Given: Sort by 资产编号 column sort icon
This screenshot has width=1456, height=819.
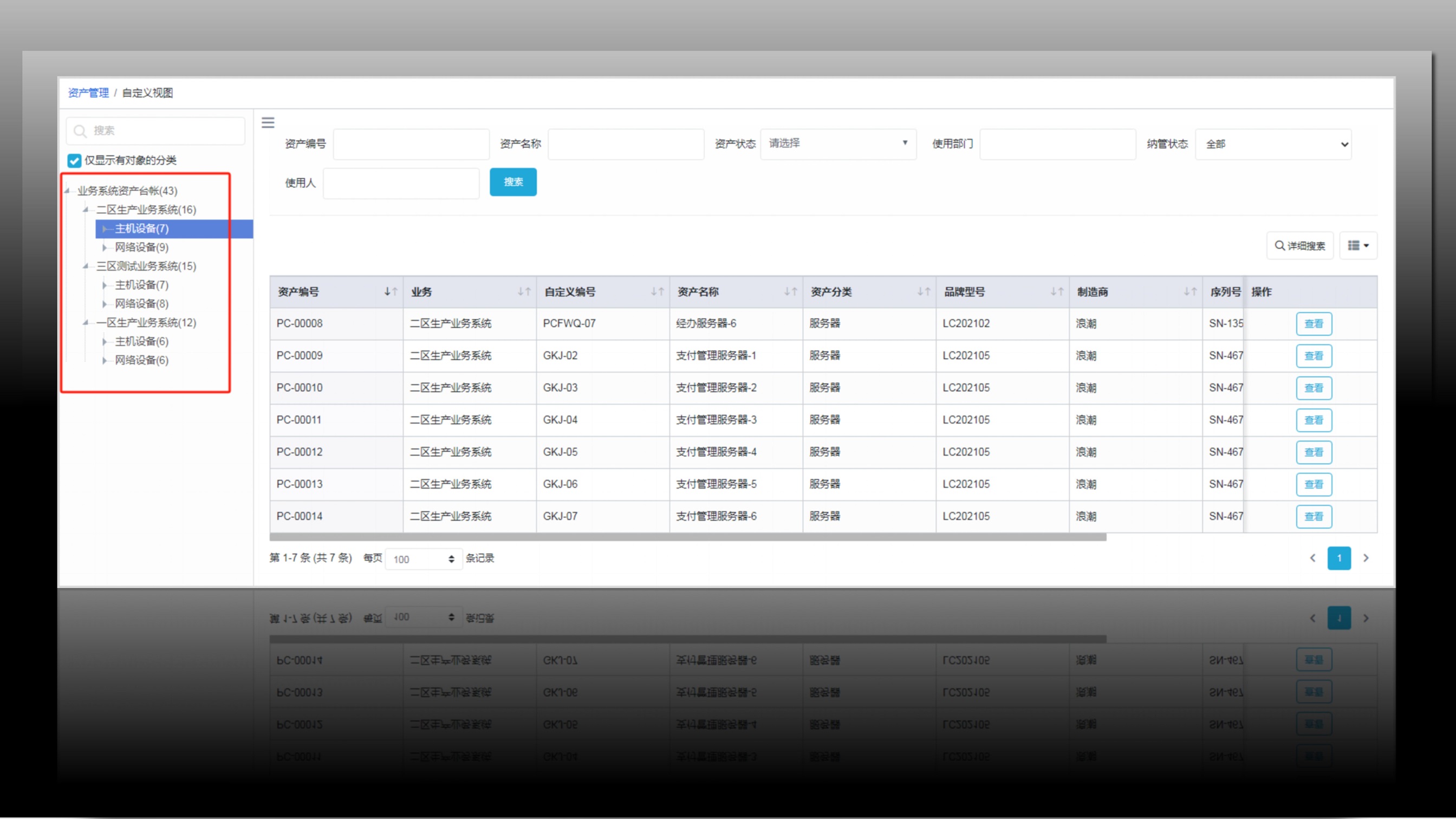Looking at the screenshot, I should coord(391,291).
